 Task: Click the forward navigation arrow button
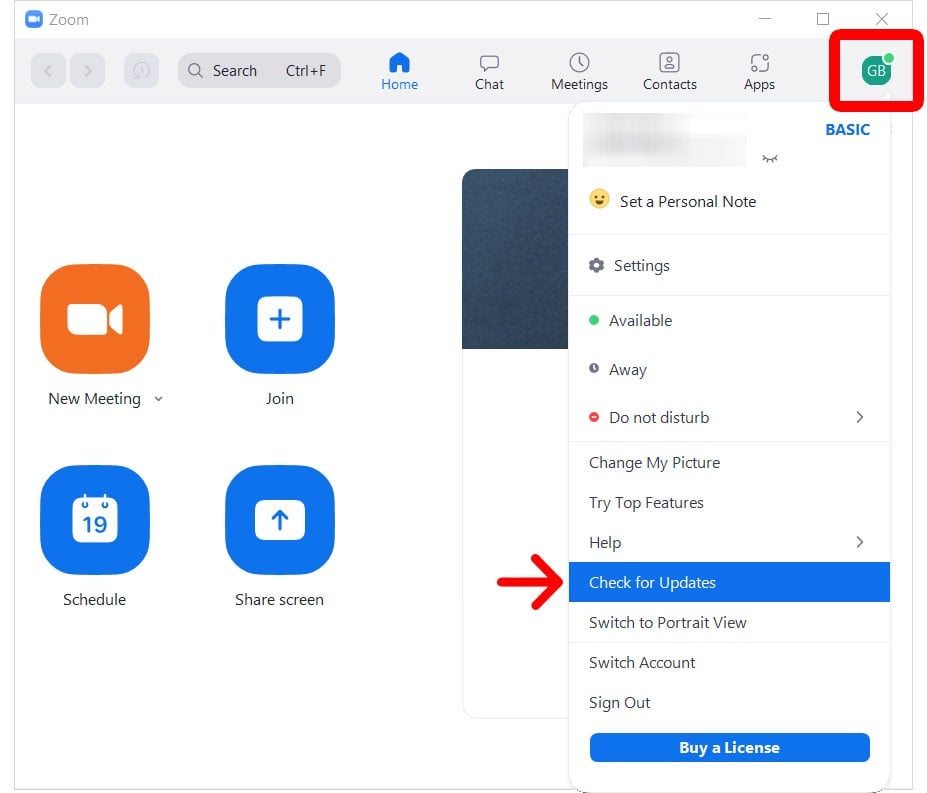coord(88,71)
